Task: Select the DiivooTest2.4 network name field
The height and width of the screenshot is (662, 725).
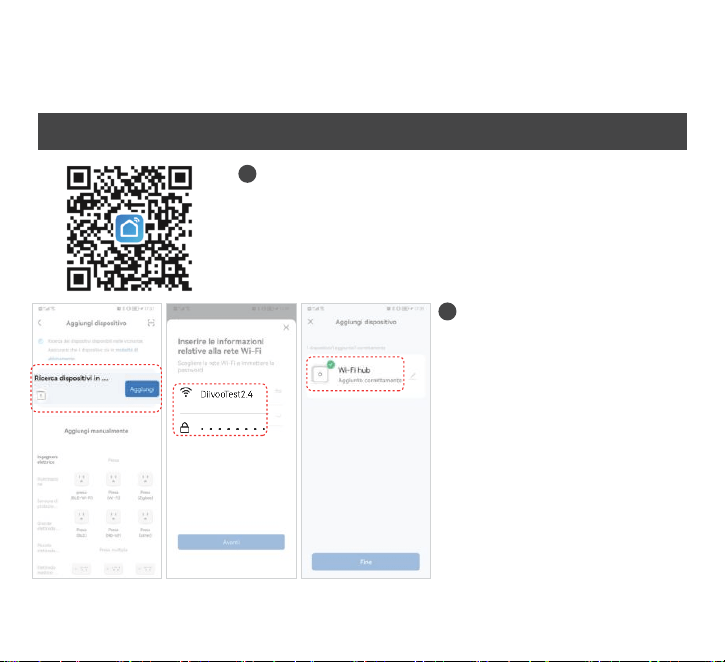Action: [x=227, y=394]
